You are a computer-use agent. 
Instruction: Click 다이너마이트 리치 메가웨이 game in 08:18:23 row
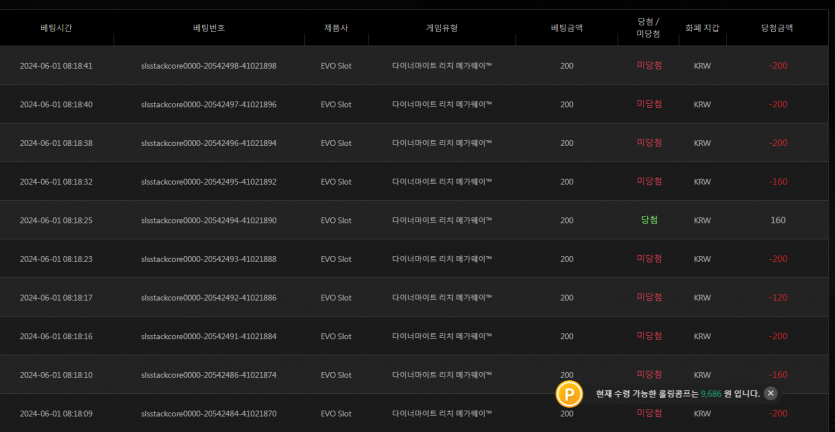pos(442,259)
